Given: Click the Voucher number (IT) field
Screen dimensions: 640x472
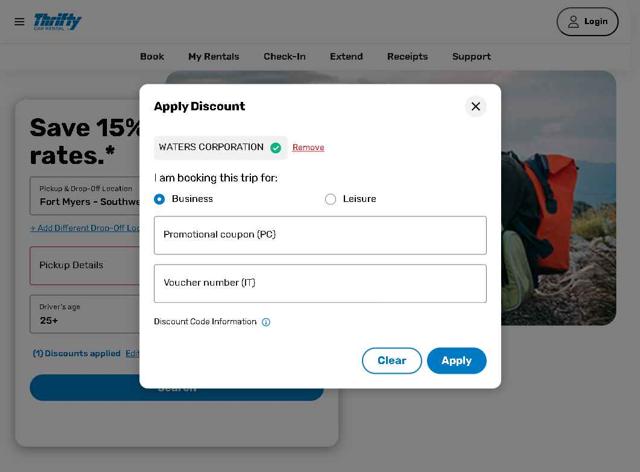Looking at the screenshot, I should 320,283.
